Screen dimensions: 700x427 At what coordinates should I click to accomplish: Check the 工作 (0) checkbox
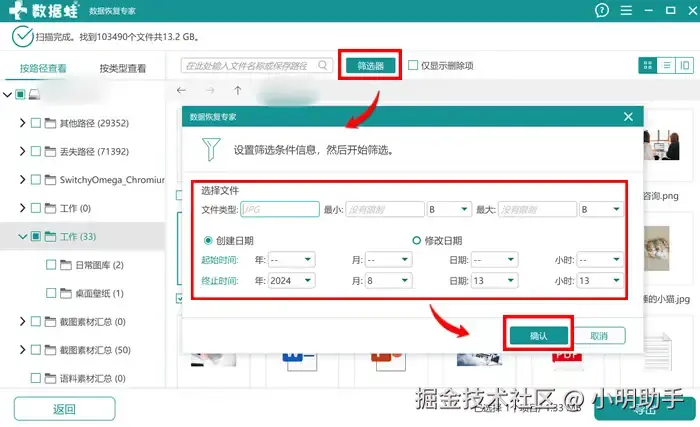tap(36, 208)
